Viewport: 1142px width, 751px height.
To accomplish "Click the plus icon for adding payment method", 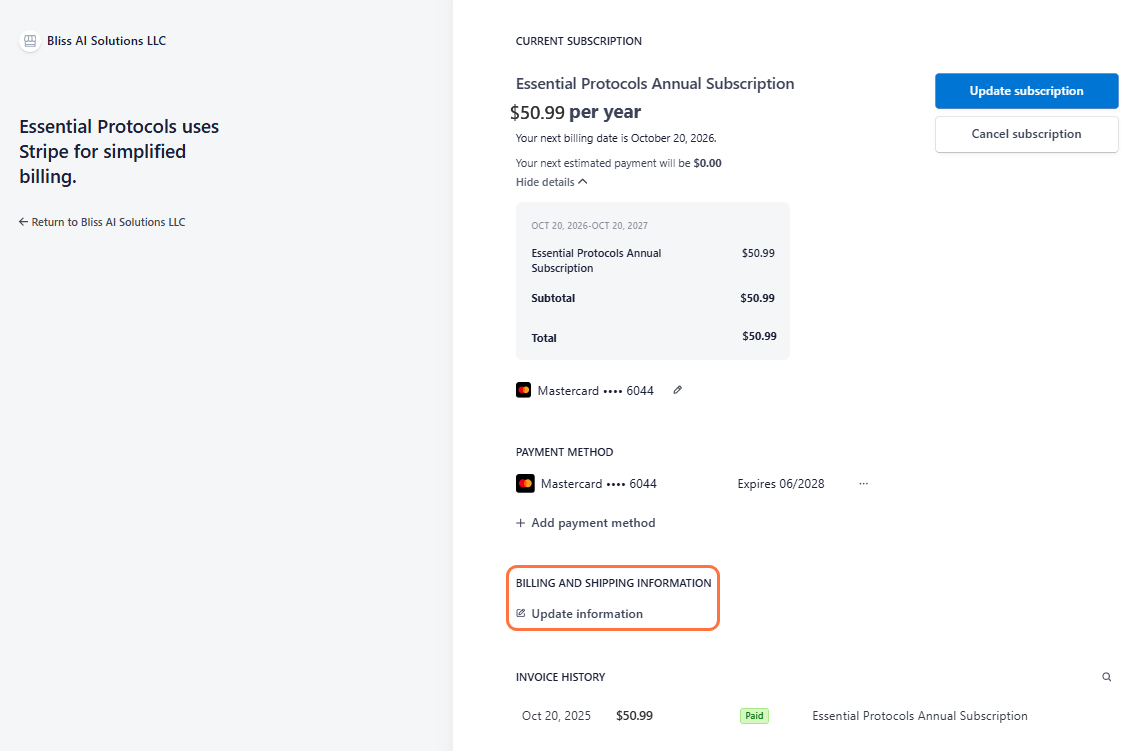I will (x=520, y=523).
